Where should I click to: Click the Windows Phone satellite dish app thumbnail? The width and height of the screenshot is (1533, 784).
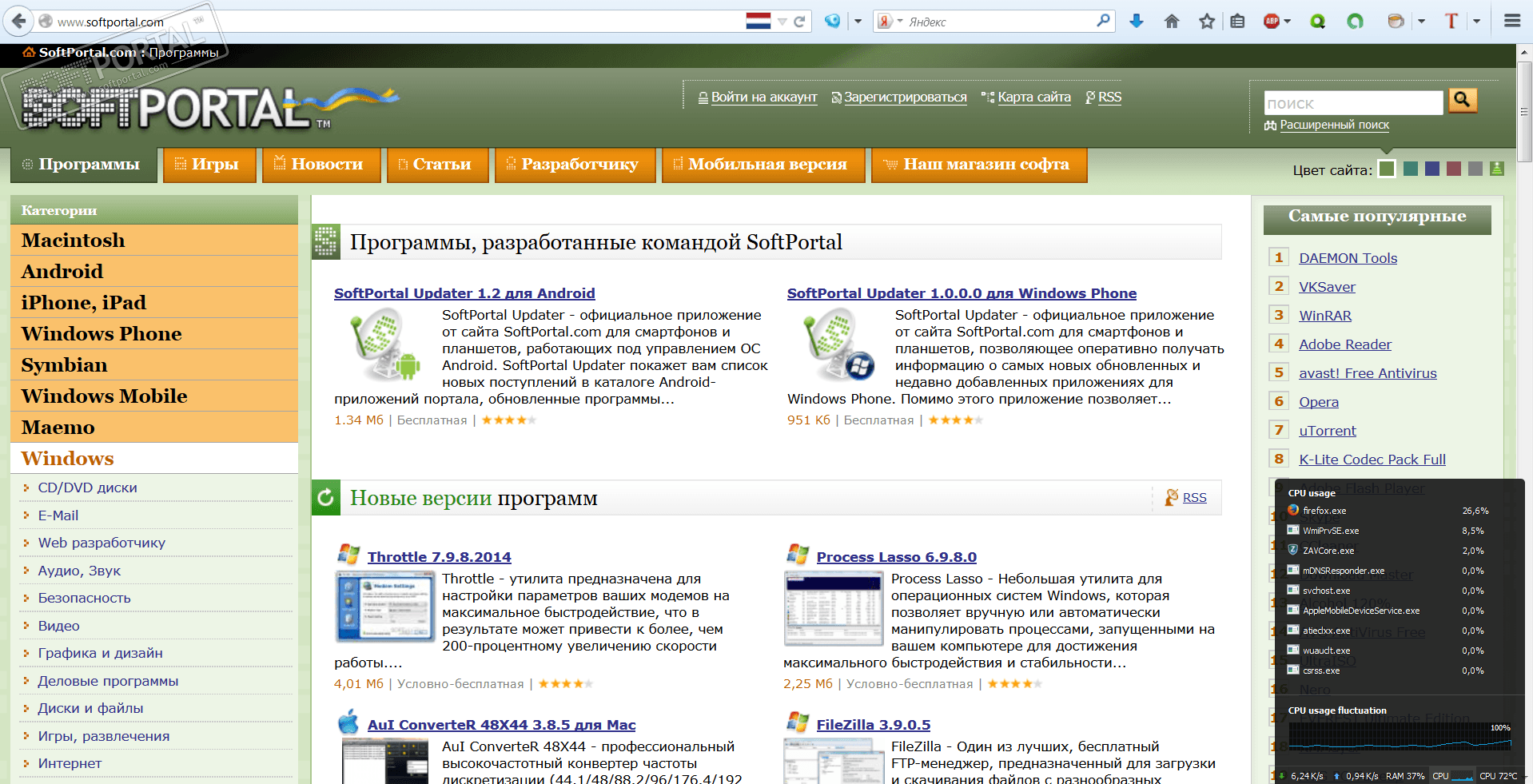coord(838,344)
